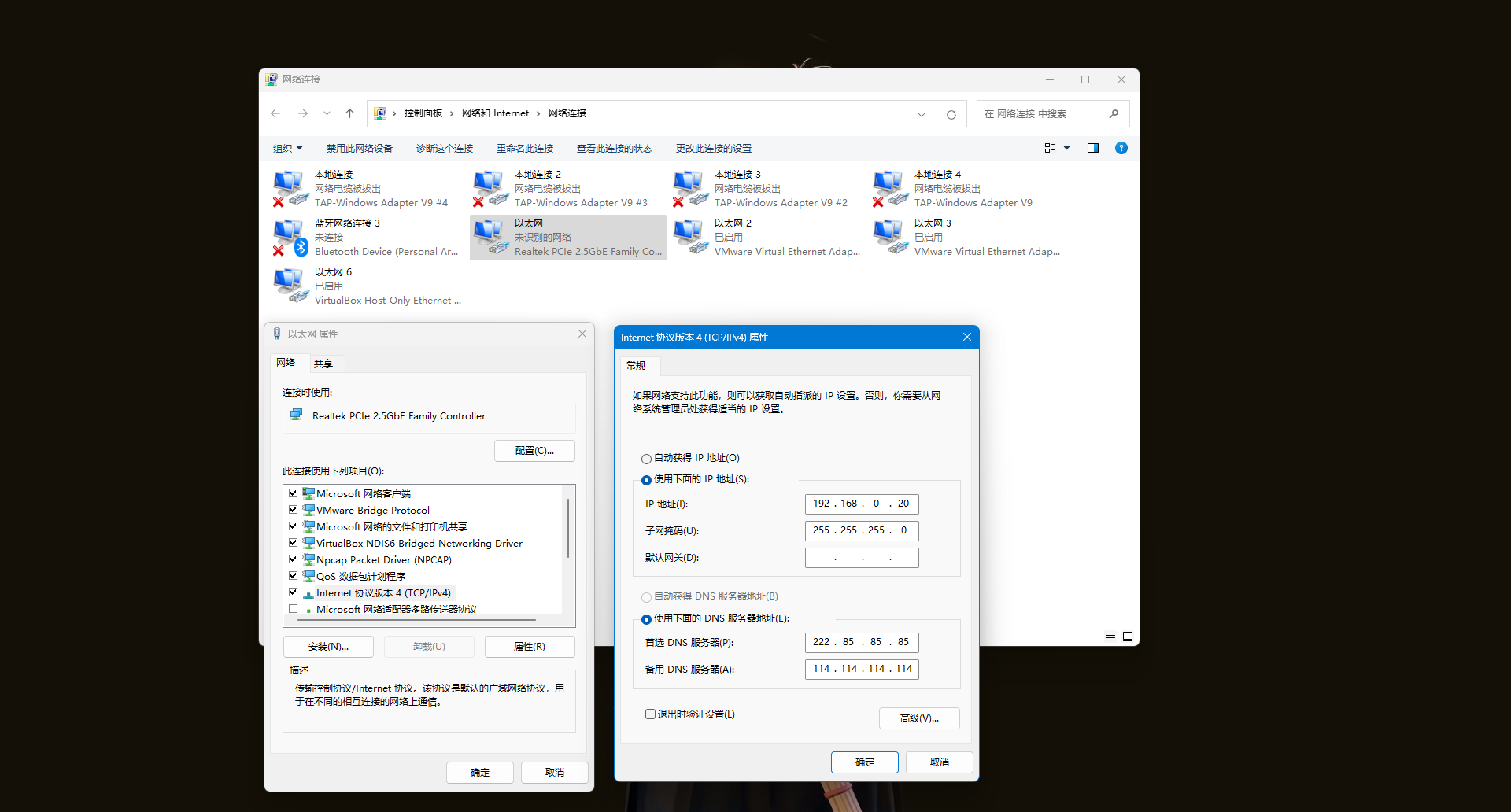
Task: Switch to the 共享 tab
Action: pyautogui.click(x=323, y=364)
